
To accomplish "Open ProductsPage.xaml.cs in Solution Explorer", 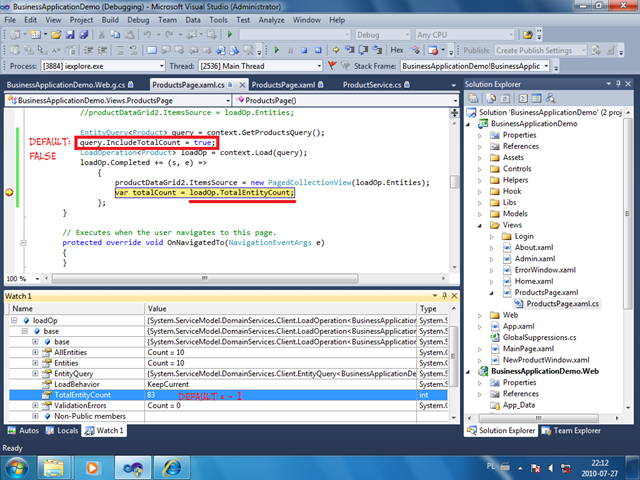I will click(557, 304).
